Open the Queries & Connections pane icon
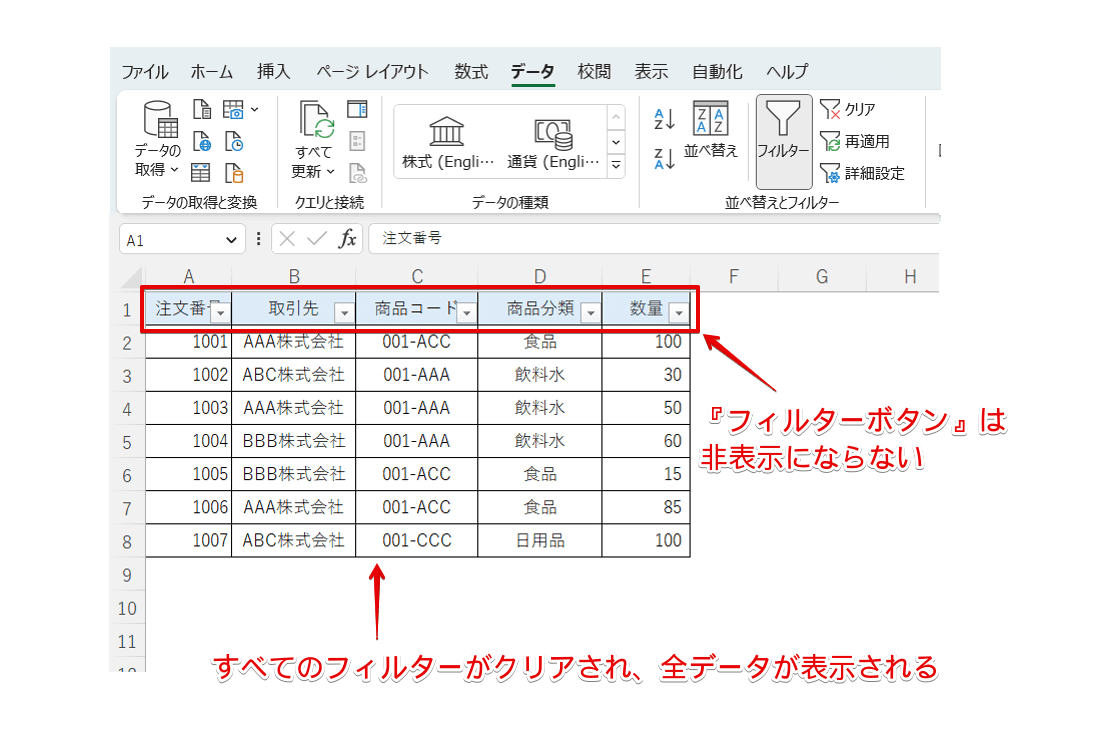Screen dimensions: 1100x750 357,109
